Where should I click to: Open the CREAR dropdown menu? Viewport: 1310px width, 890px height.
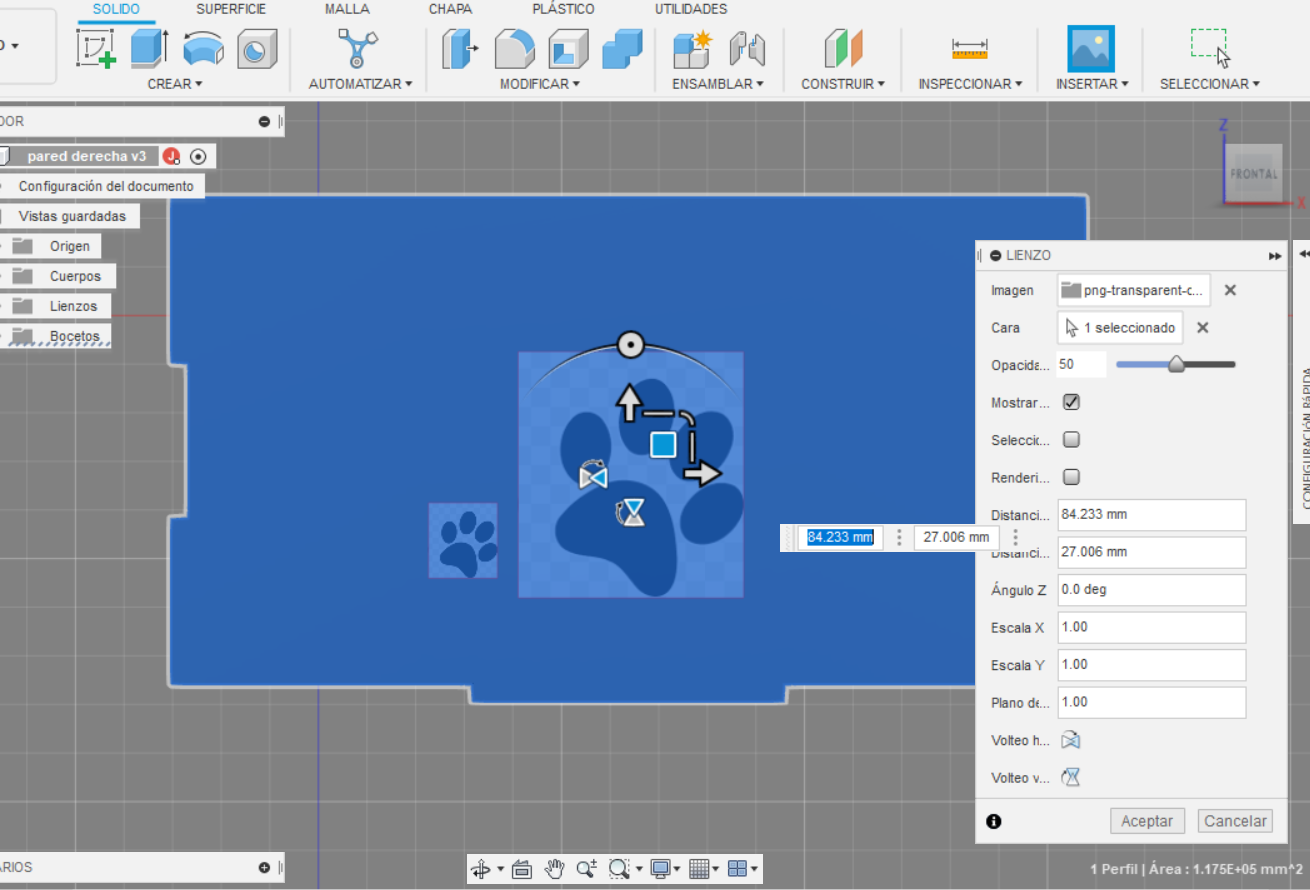click(x=175, y=84)
